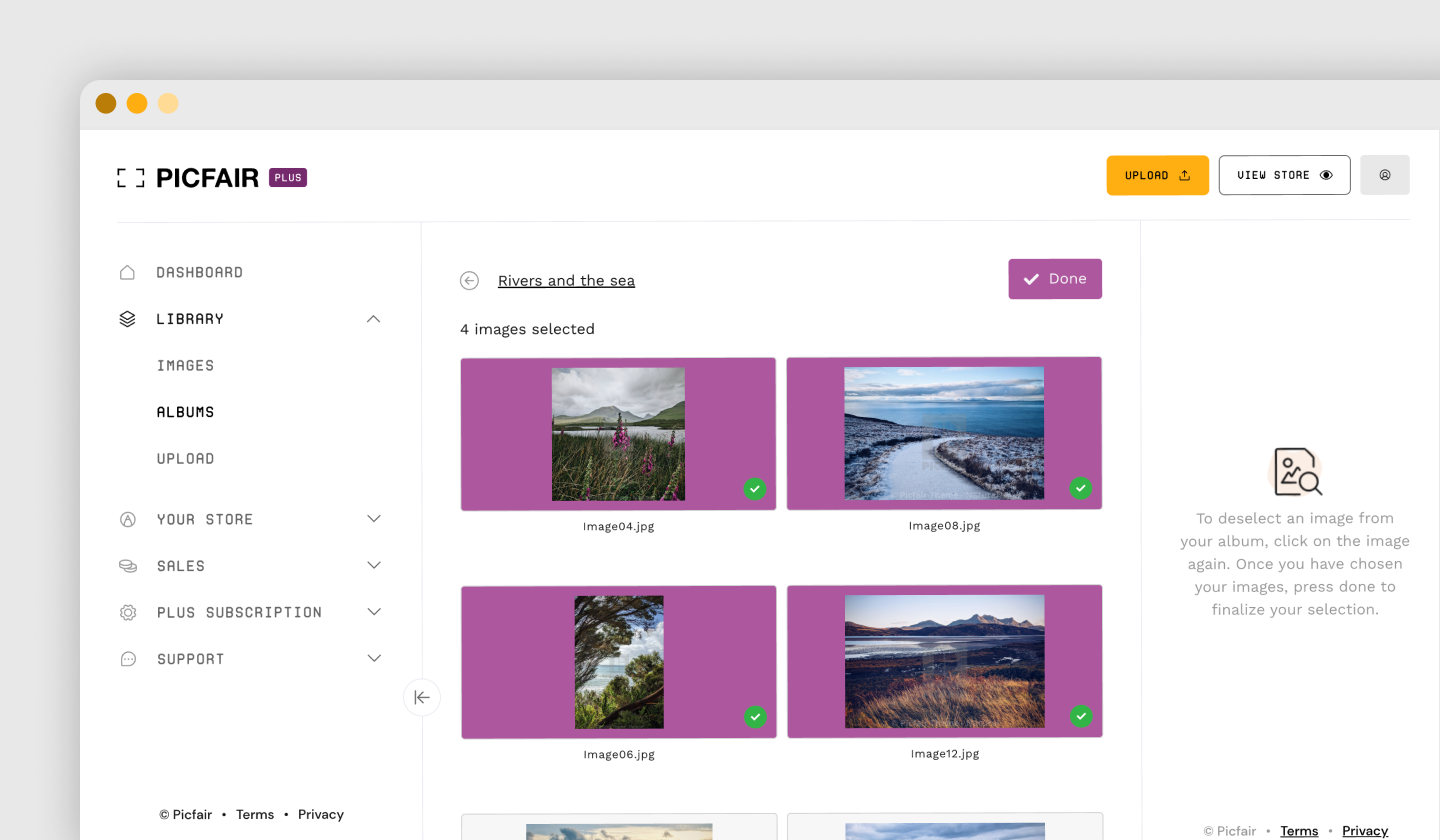Deselect Image06.jpg via its green checkmark
The width and height of the screenshot is (1440, 840).
point(755,717)
